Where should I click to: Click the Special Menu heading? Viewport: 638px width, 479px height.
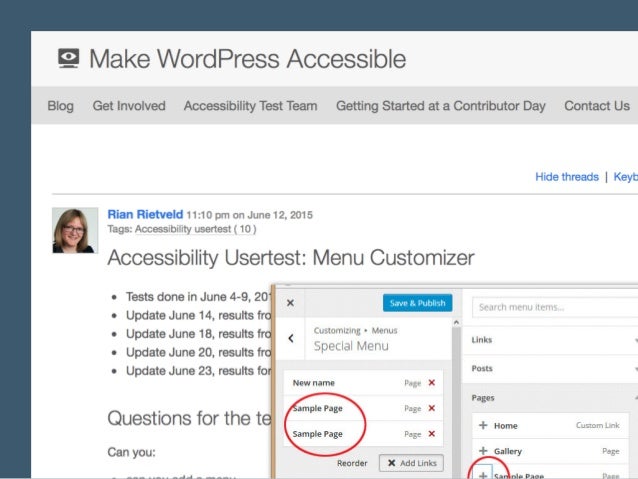[351, 346]
